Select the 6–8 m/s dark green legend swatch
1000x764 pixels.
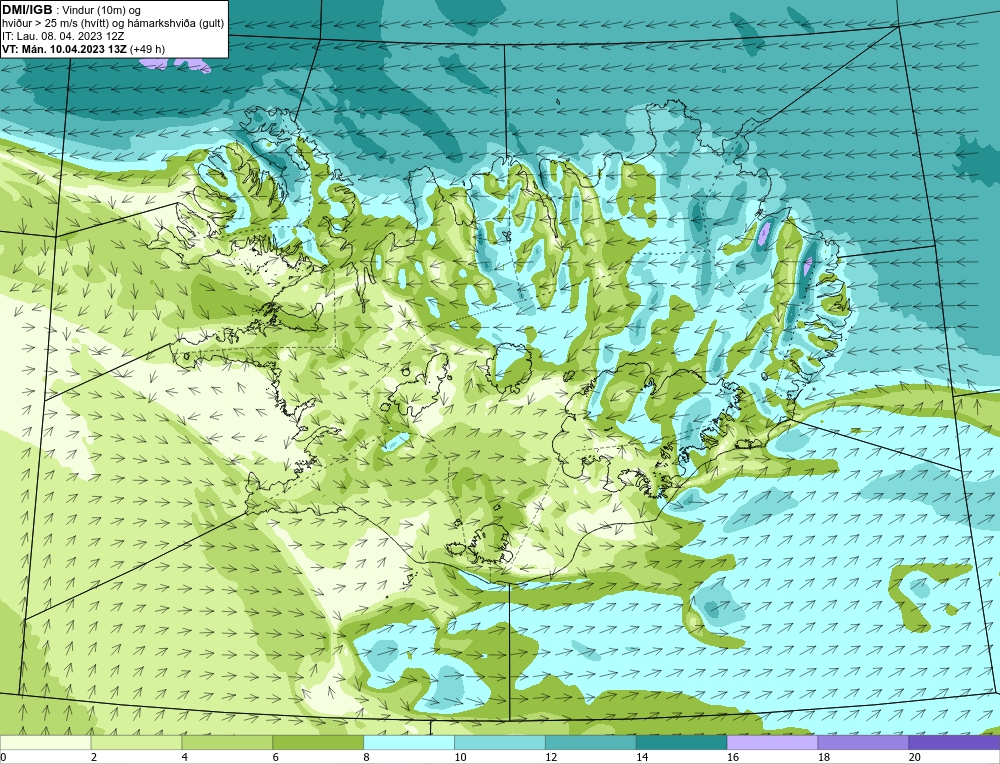pyautogui.click(x=318, y=742)
